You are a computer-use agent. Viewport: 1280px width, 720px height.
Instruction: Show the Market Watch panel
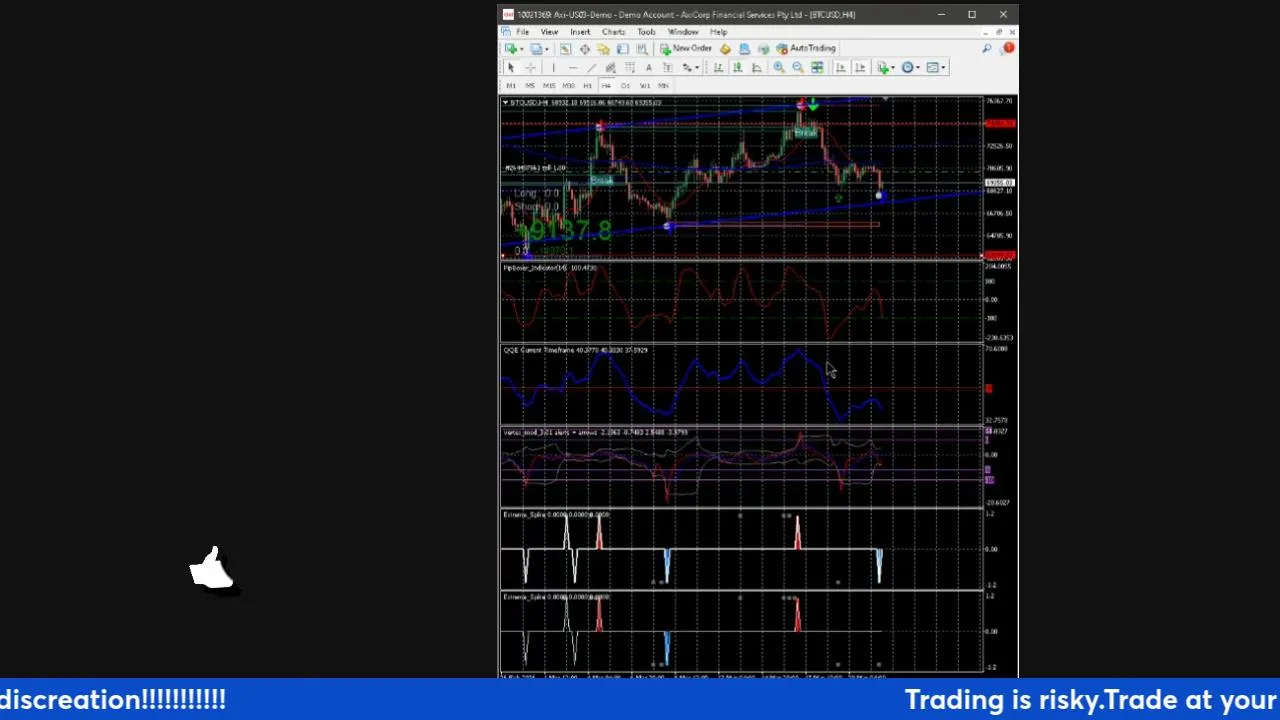565,49
